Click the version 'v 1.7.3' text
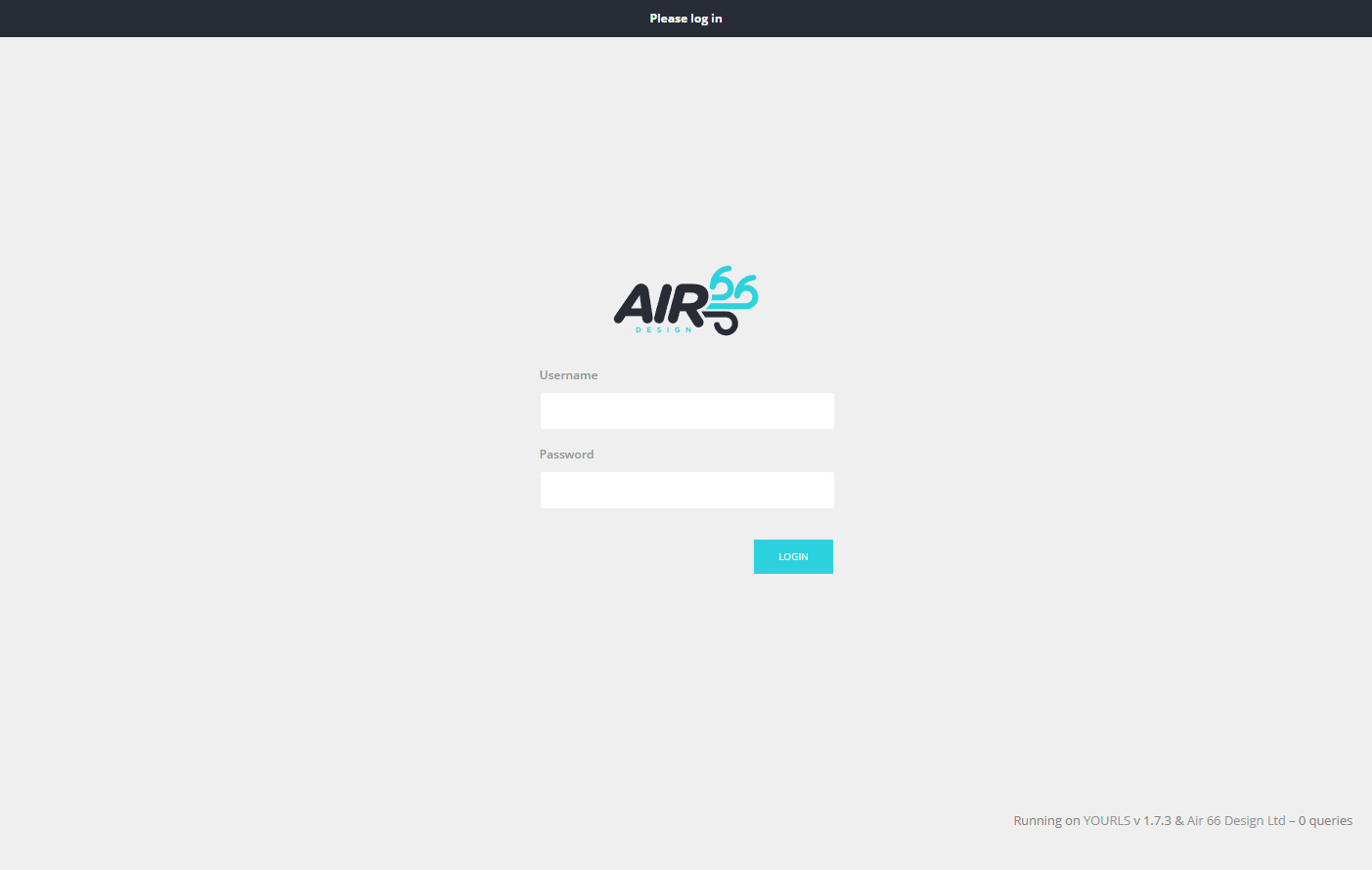Viewport: 1372px width, 870px height. (x=1152, y=821)
